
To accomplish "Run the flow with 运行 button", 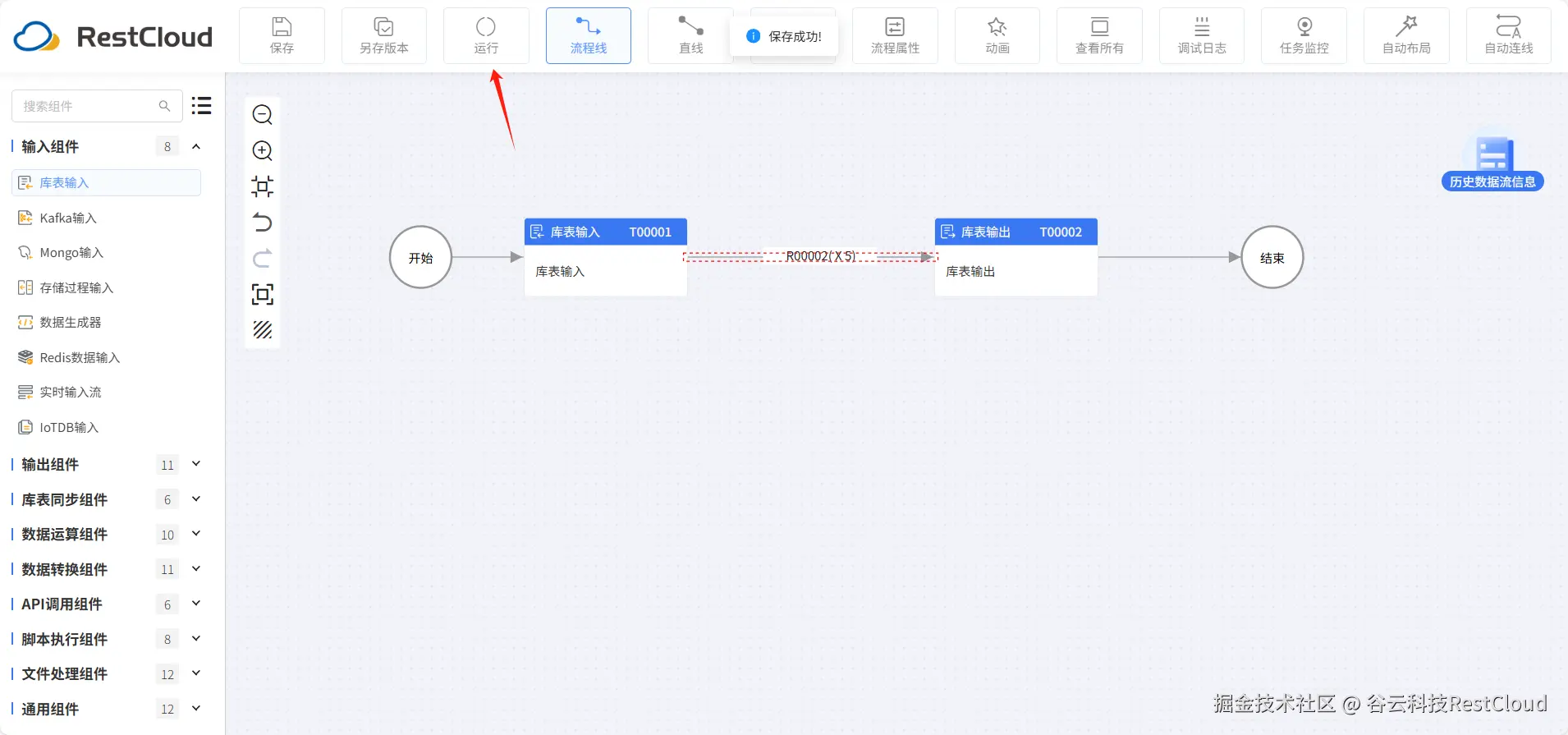I will 486,36.
